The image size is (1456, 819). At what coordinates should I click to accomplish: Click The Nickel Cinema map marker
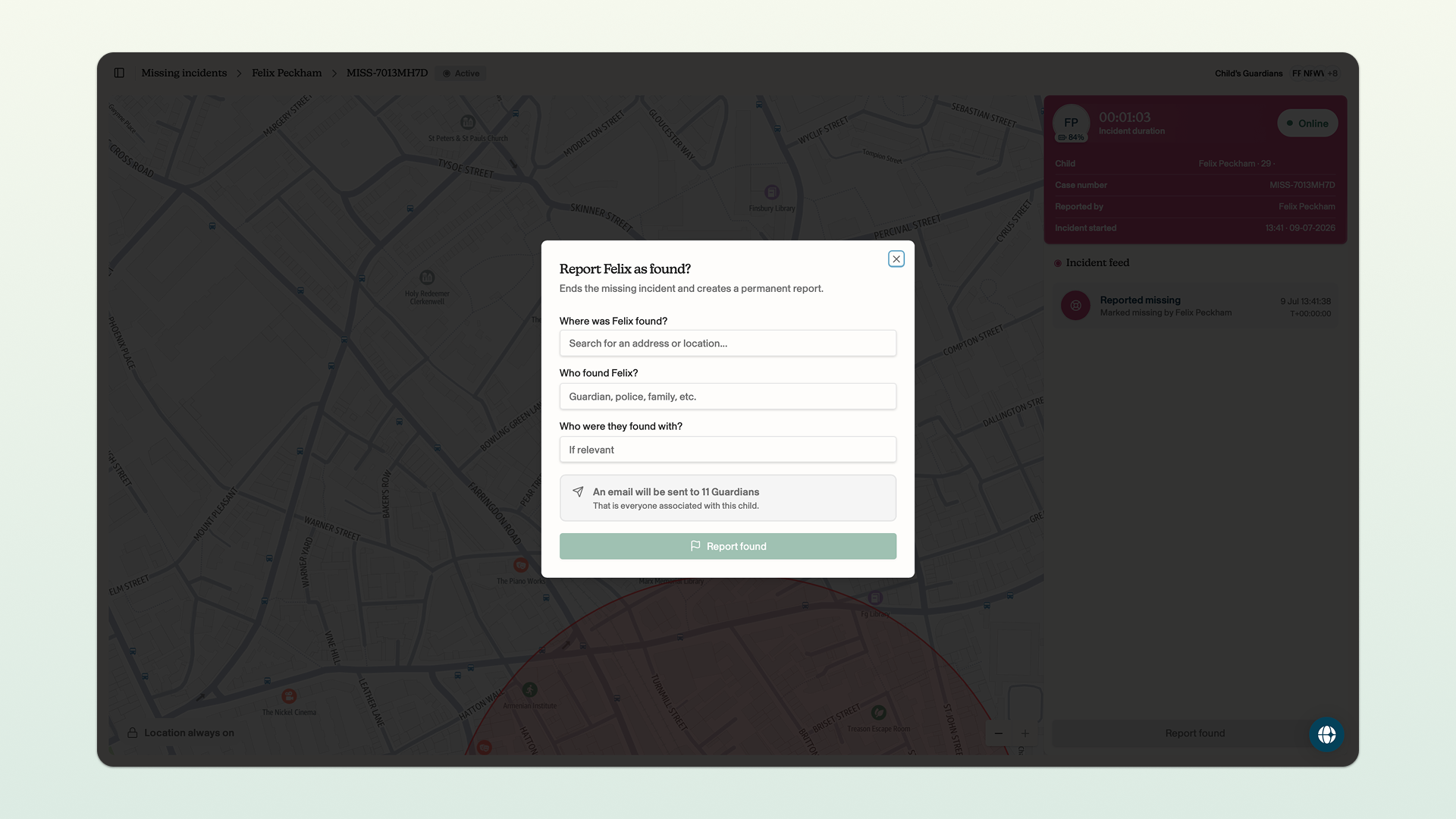point(289,696)
